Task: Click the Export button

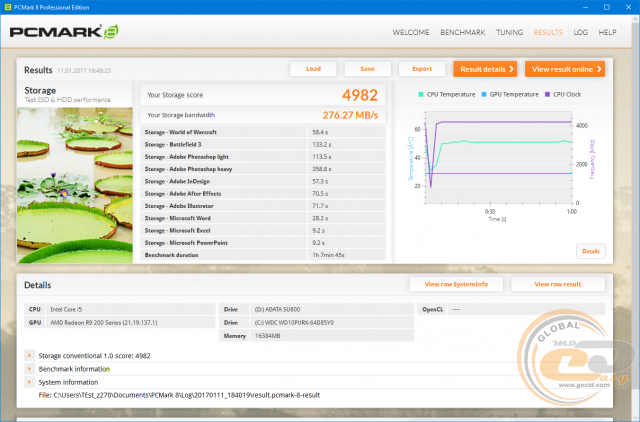Action: coord(422,69)
